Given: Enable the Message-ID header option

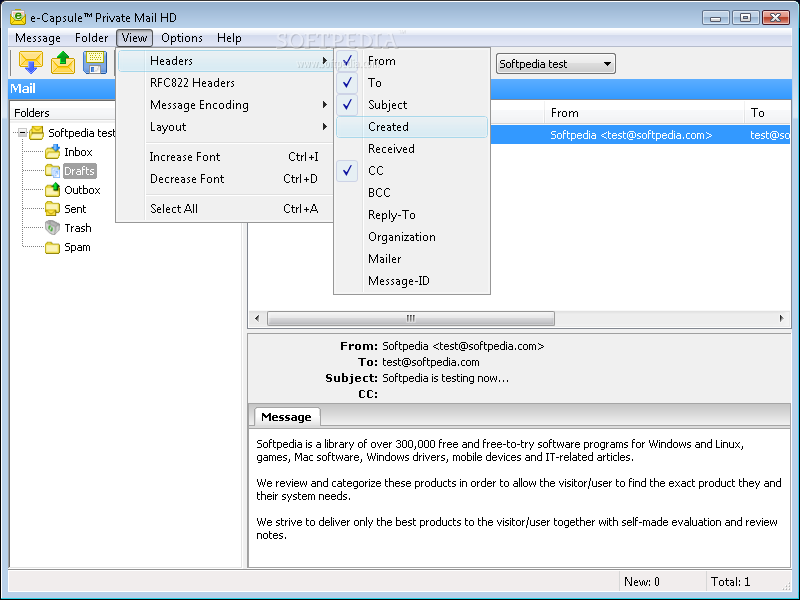Looking at the screenshot, I should point(412,281).
